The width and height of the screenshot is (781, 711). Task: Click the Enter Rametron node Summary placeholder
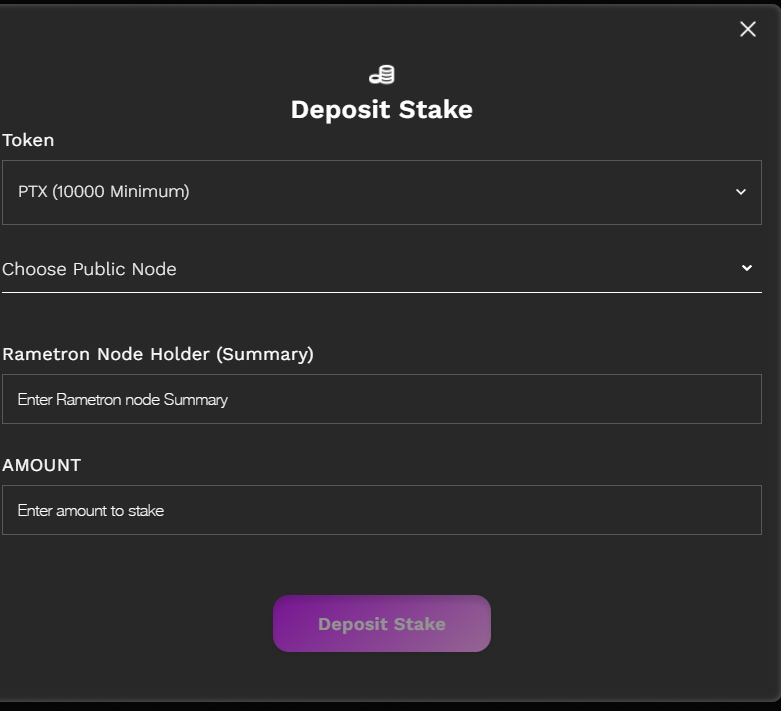(x=123, y=399)
